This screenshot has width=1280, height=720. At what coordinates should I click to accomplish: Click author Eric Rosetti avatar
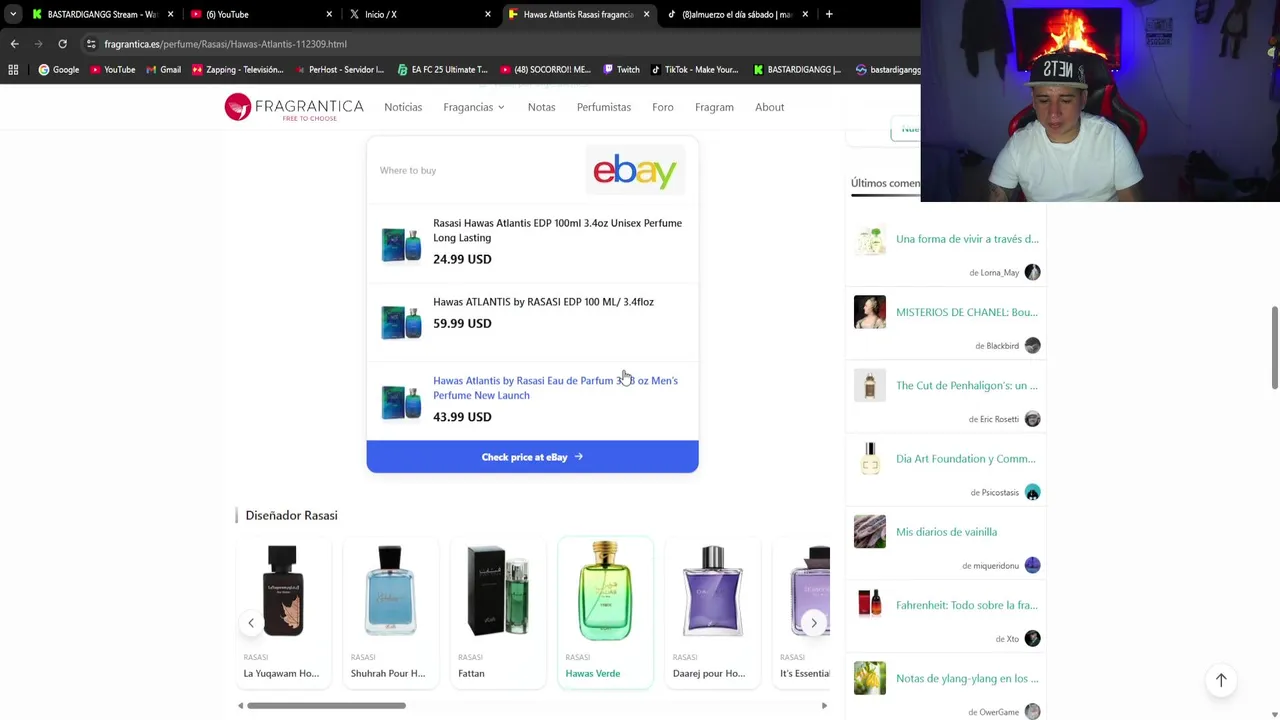point(1032,419)
